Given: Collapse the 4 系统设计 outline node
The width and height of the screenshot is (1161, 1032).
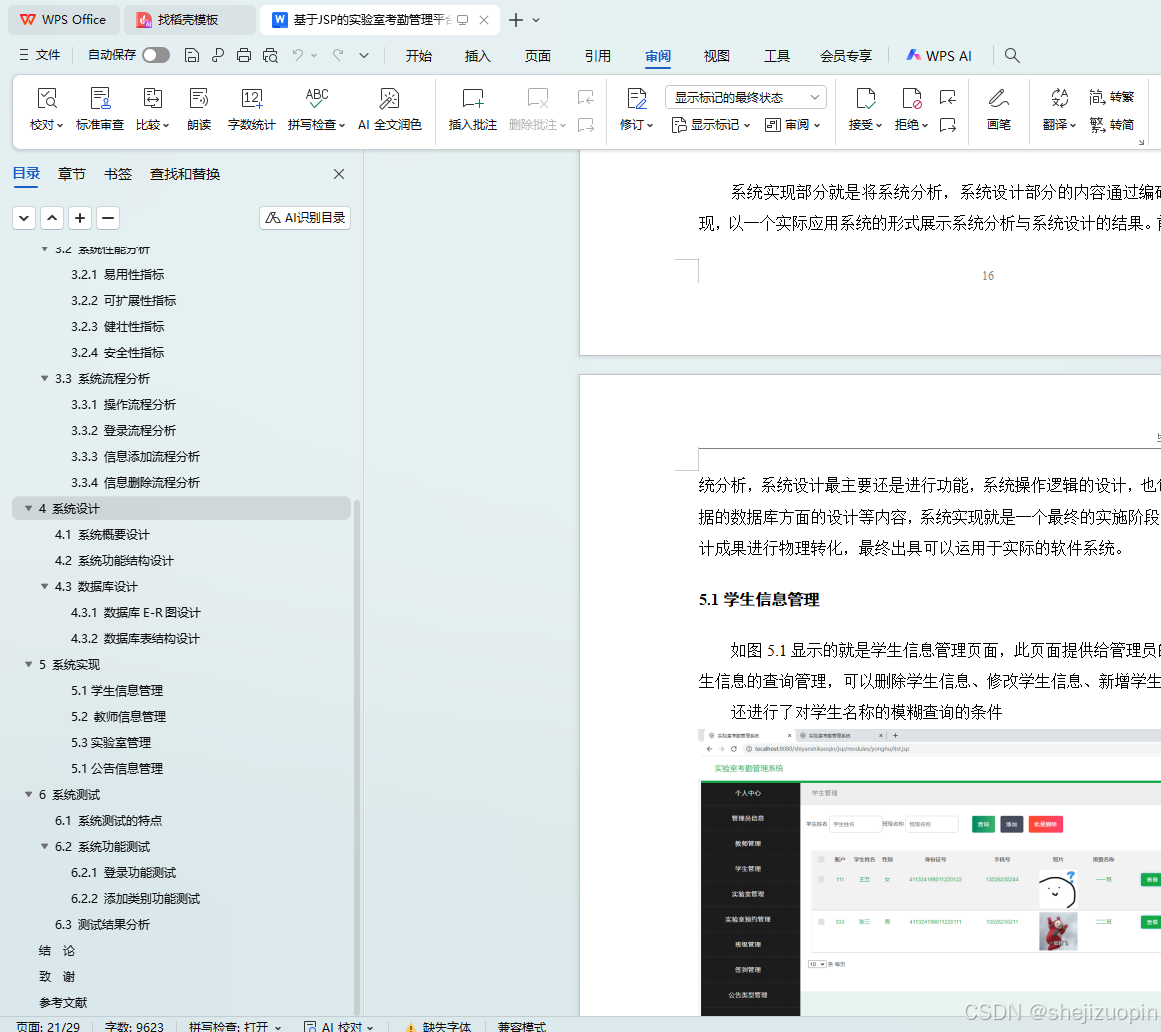Looking at the screenshot, I should click(29, 508).
